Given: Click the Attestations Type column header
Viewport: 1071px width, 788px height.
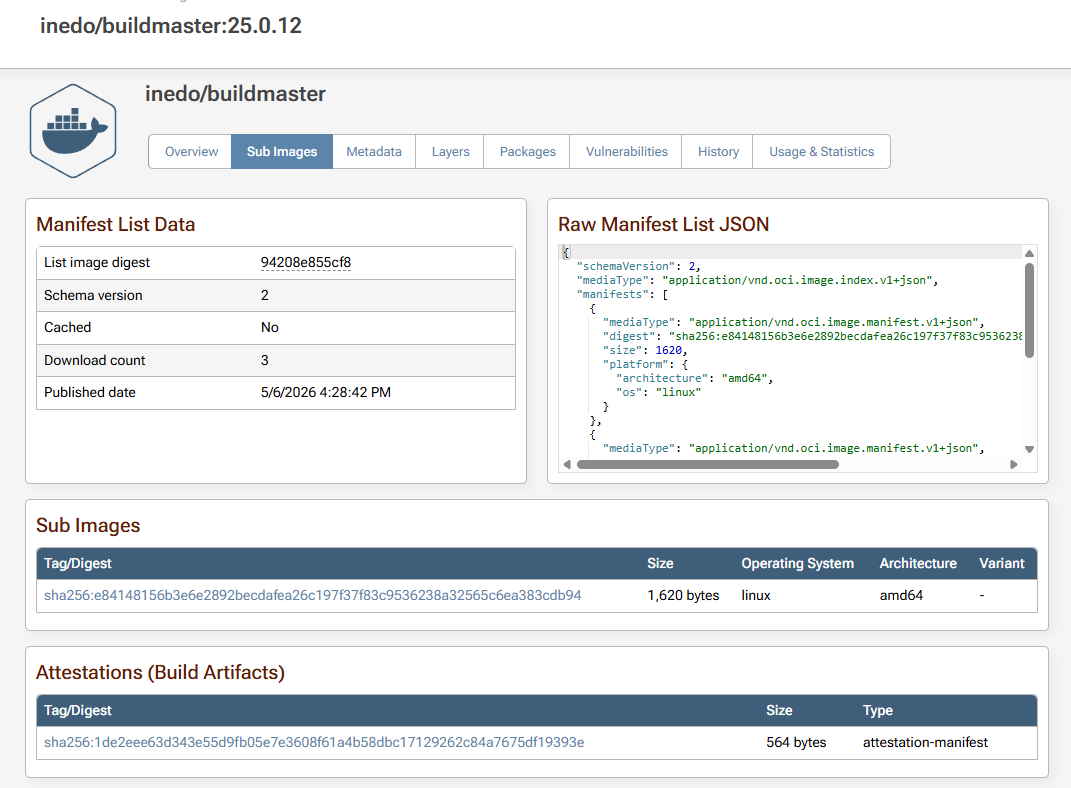Looking at the screenshot, I should pyautogui.click(x=878, y=710).
